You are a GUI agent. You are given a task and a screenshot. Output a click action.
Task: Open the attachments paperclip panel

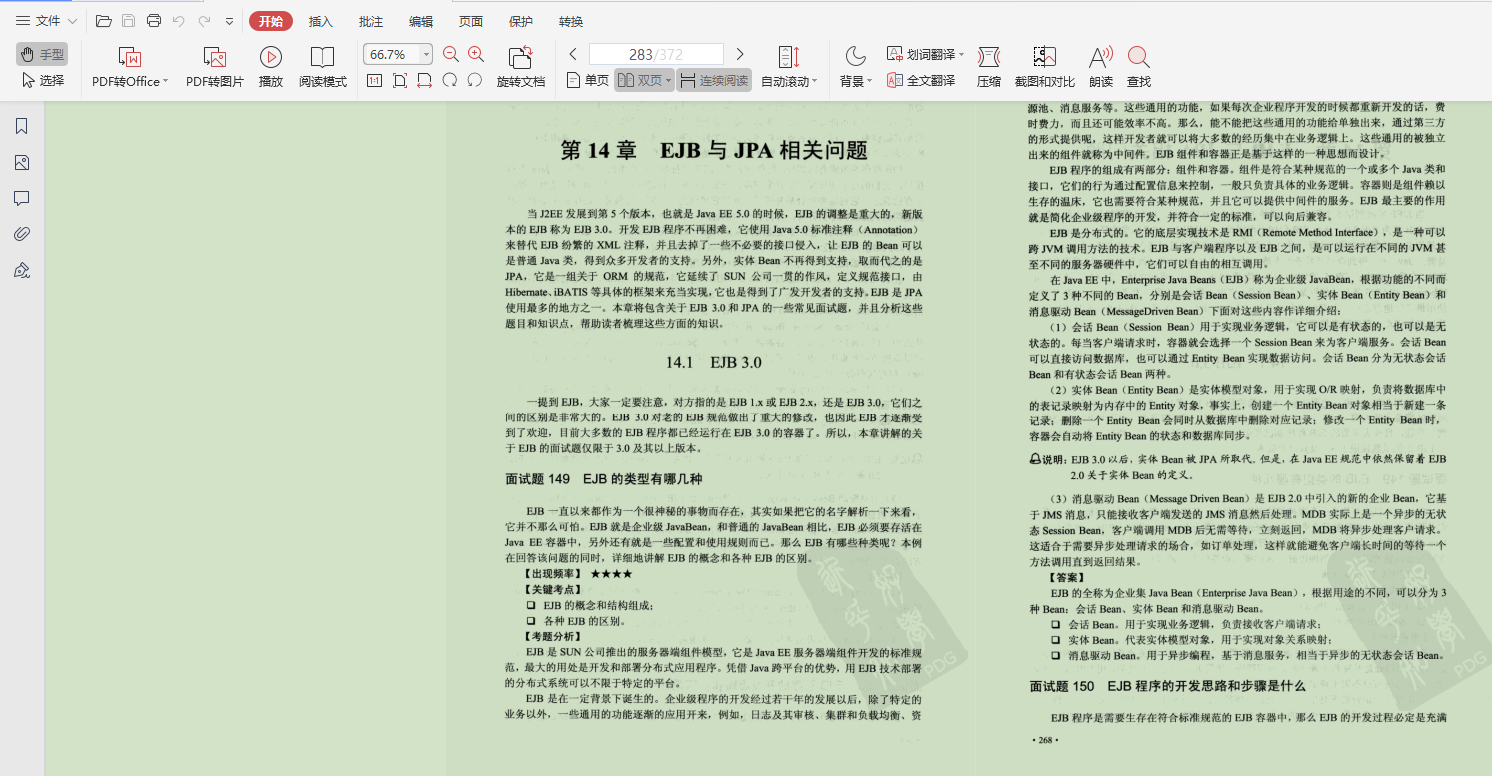(x=22, y=234)
